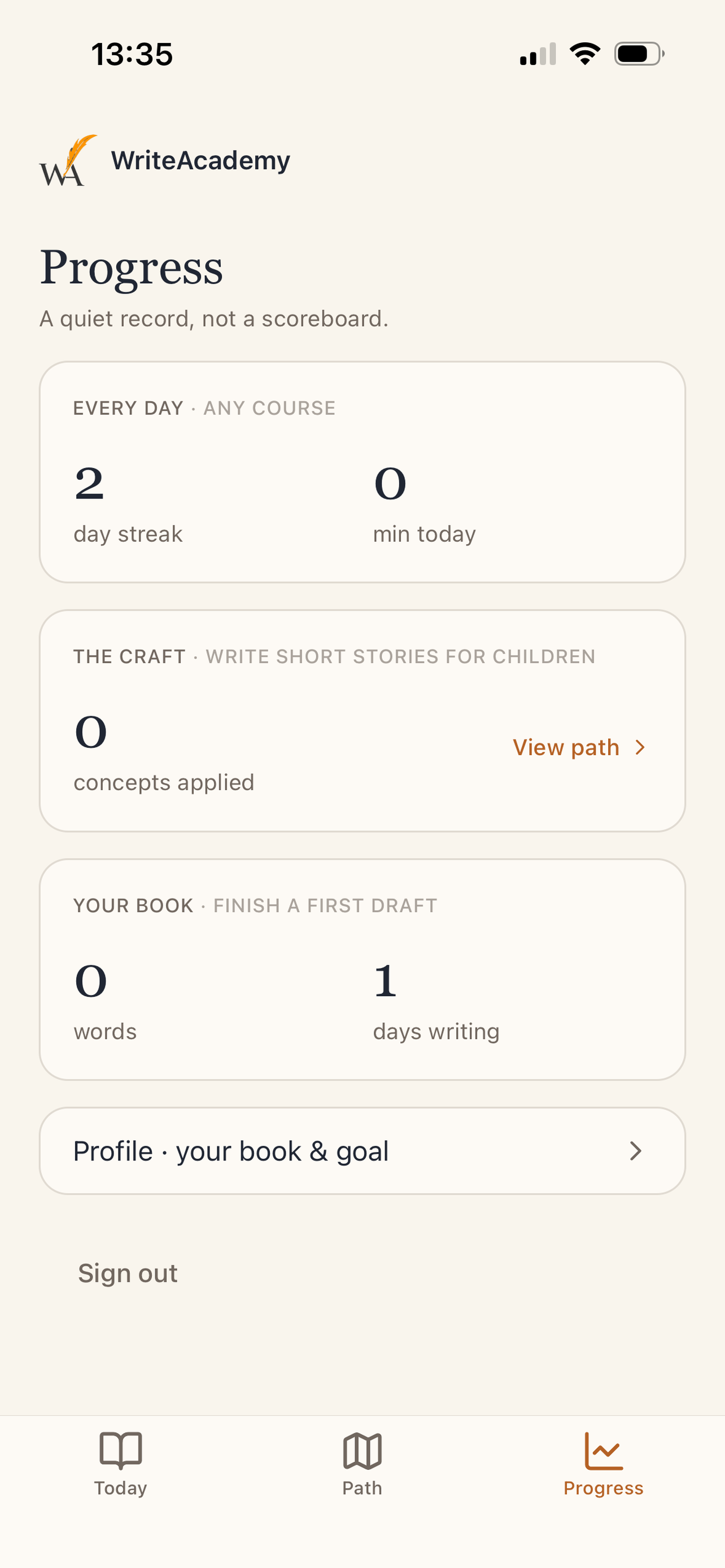Tap the day streak count
The width and height of the screenshot is (725, 1568).
point(89,483)
